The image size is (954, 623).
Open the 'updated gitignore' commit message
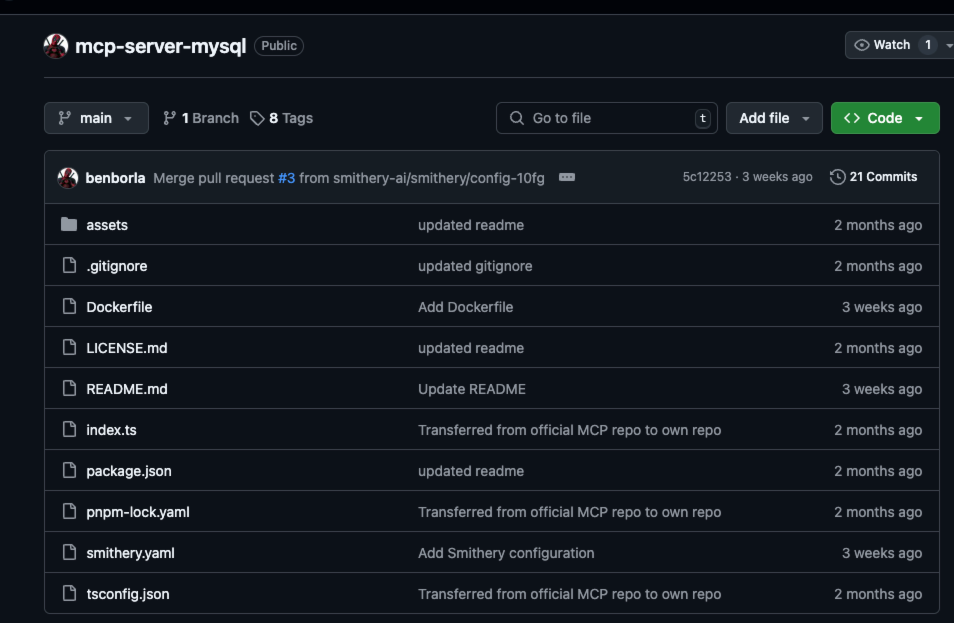[475, 266]
